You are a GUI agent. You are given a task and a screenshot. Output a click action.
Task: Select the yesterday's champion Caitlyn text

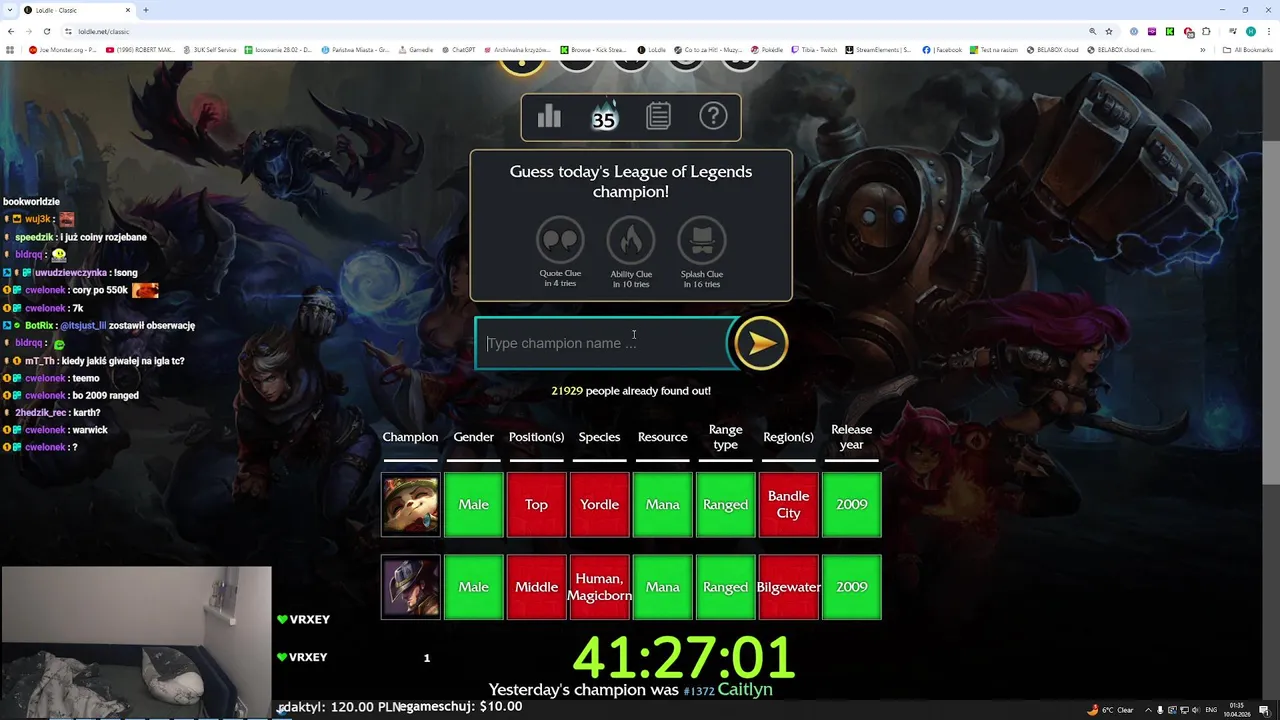(x=745, y=689)
